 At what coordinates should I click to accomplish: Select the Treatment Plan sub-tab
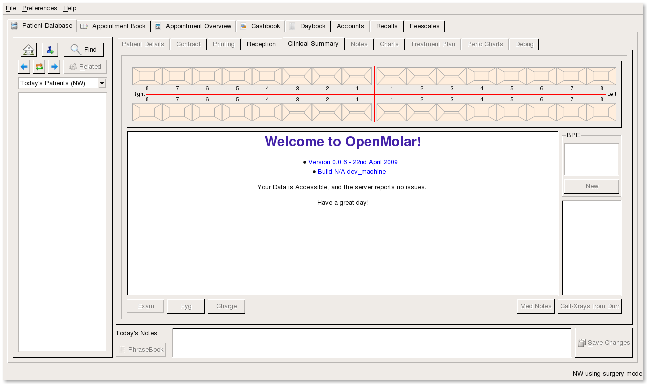pos(433,44)
